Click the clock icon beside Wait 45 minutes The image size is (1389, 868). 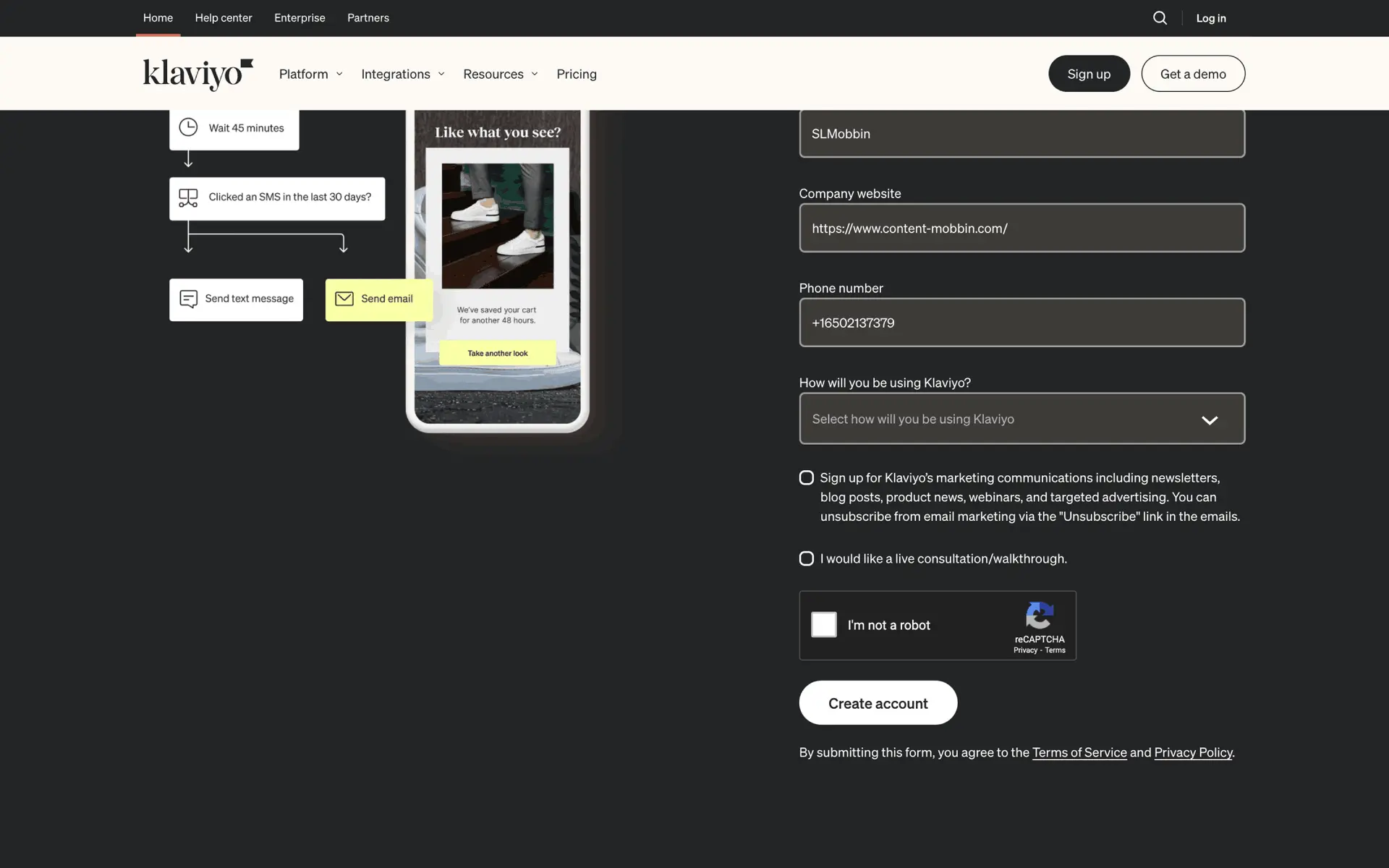(188, 127)
